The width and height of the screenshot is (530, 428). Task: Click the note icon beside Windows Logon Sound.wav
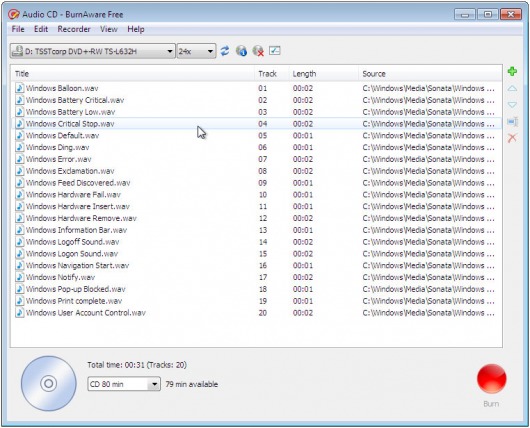[x=20, y=254]
